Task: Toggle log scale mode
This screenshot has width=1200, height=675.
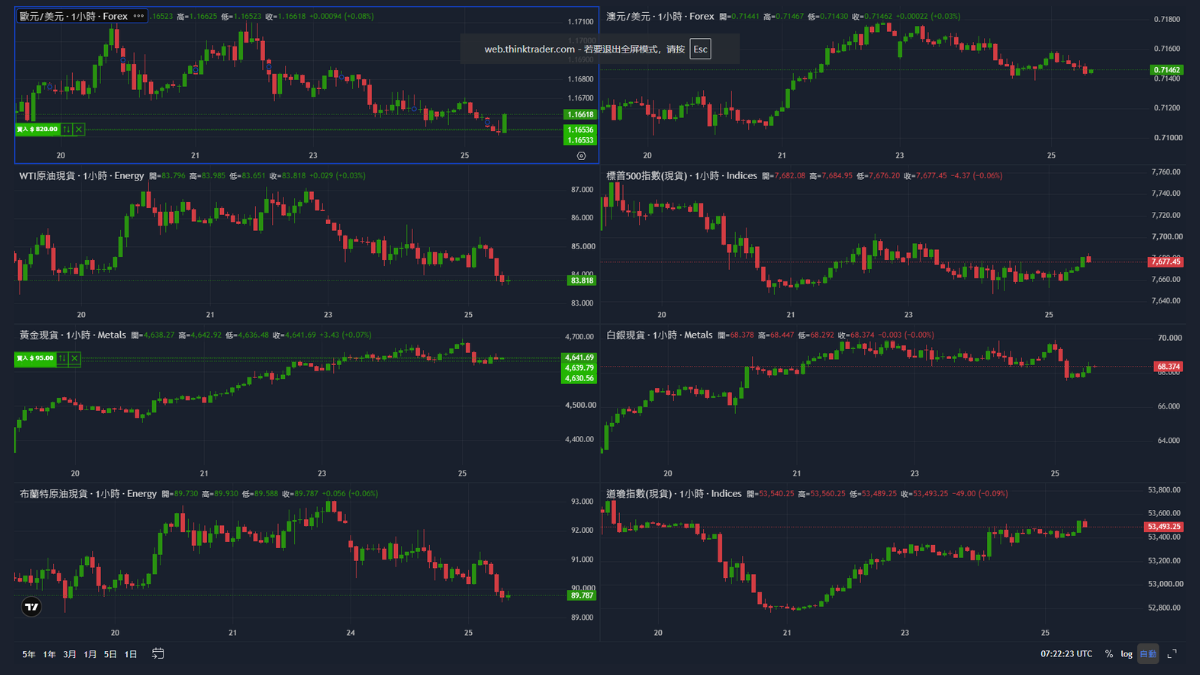Action: pyautogui.click(x=1127, y=654)
